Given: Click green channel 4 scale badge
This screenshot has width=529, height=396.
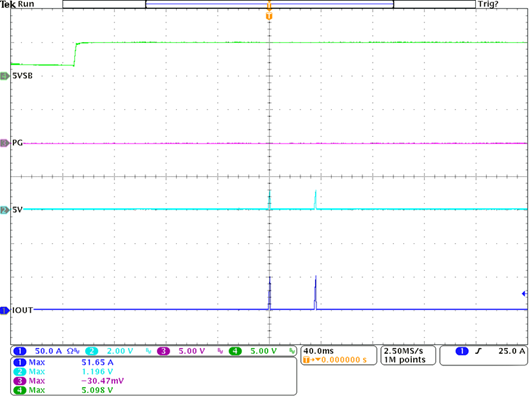Looking at the screenshot, I should coord(235,351).
